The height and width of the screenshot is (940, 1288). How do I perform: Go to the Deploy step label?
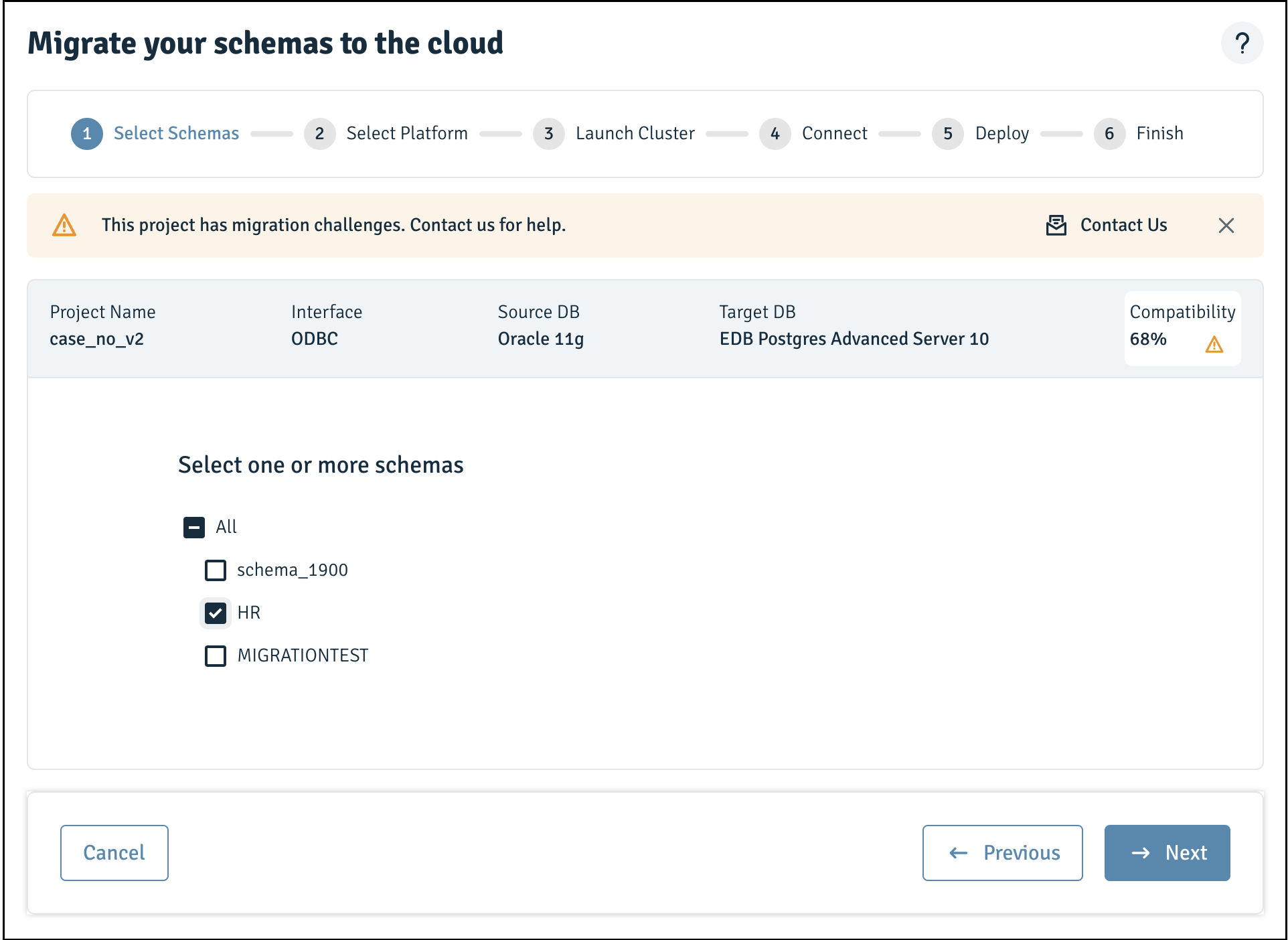point(1001,133)
